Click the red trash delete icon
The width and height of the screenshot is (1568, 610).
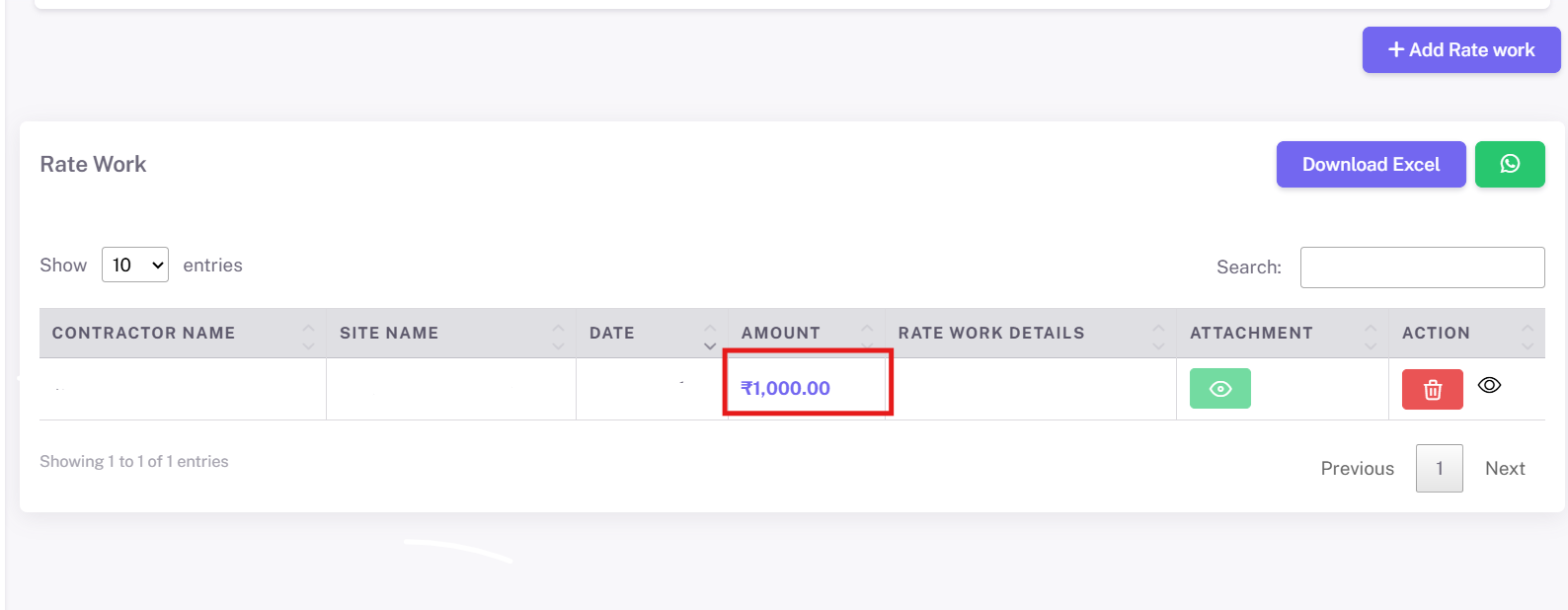tap(1432, 390)
